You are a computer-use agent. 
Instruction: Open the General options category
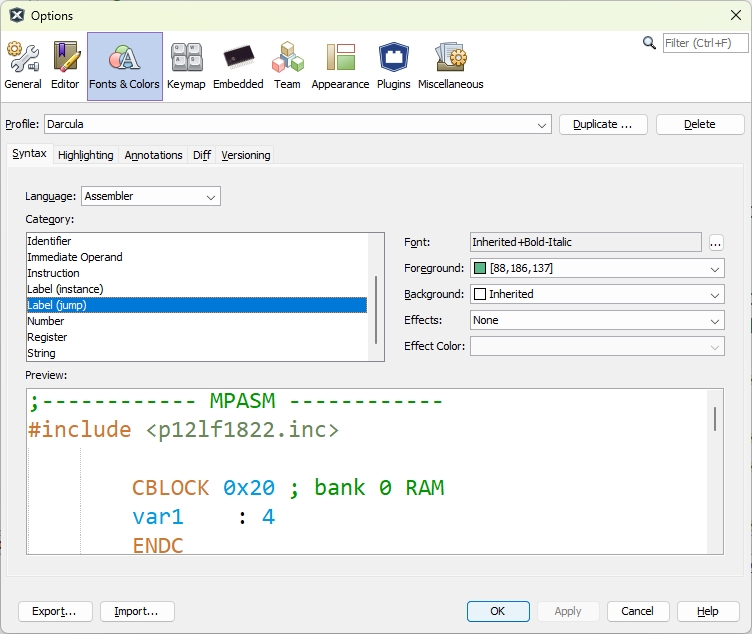pos(23,66)
